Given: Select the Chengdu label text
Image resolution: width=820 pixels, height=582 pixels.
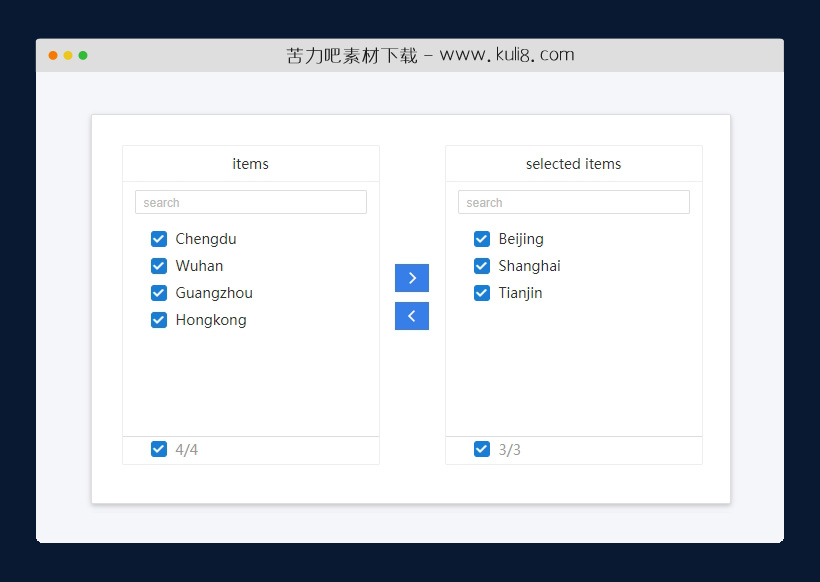Looking at the screenshot, I should [x=206, y=239].
